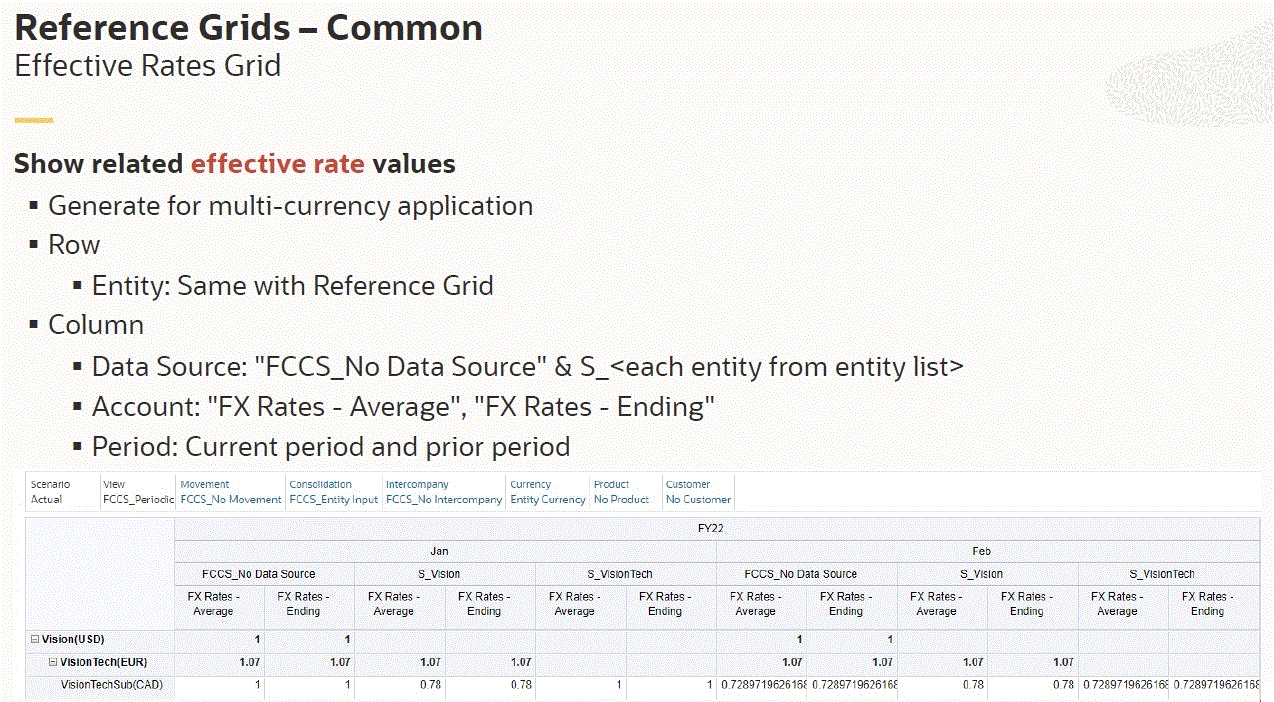Image resolution: width=1274 pixels, height=702 pixels.
Task: Select the VisionTech(EUR) row label text
Action: (105, 662)
